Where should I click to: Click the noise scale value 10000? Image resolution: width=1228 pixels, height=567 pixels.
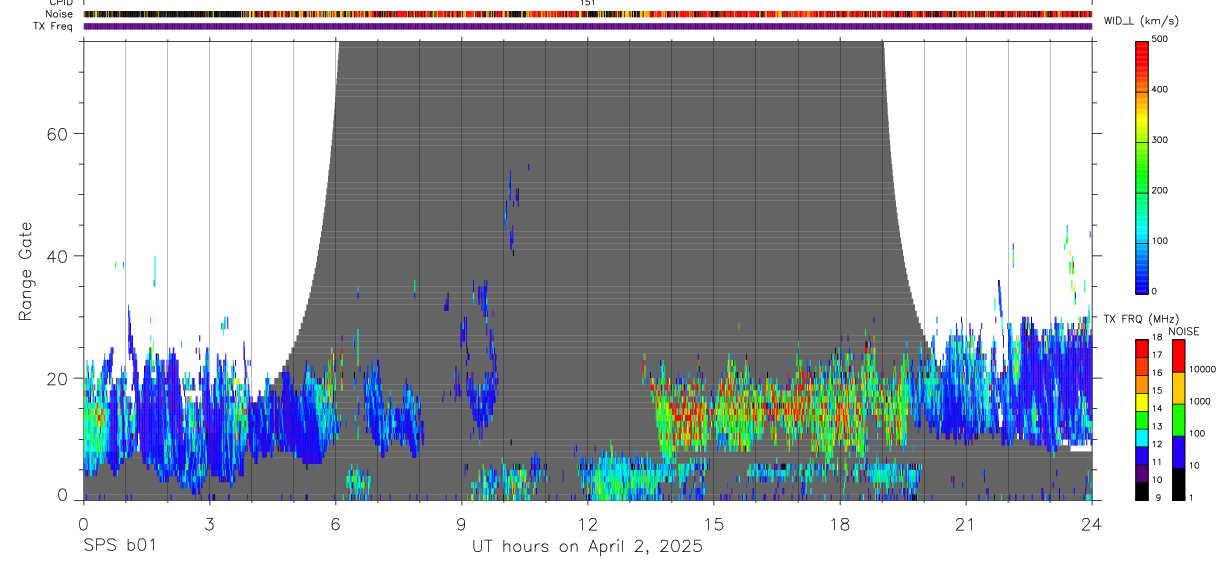[x=1202, y=370]
